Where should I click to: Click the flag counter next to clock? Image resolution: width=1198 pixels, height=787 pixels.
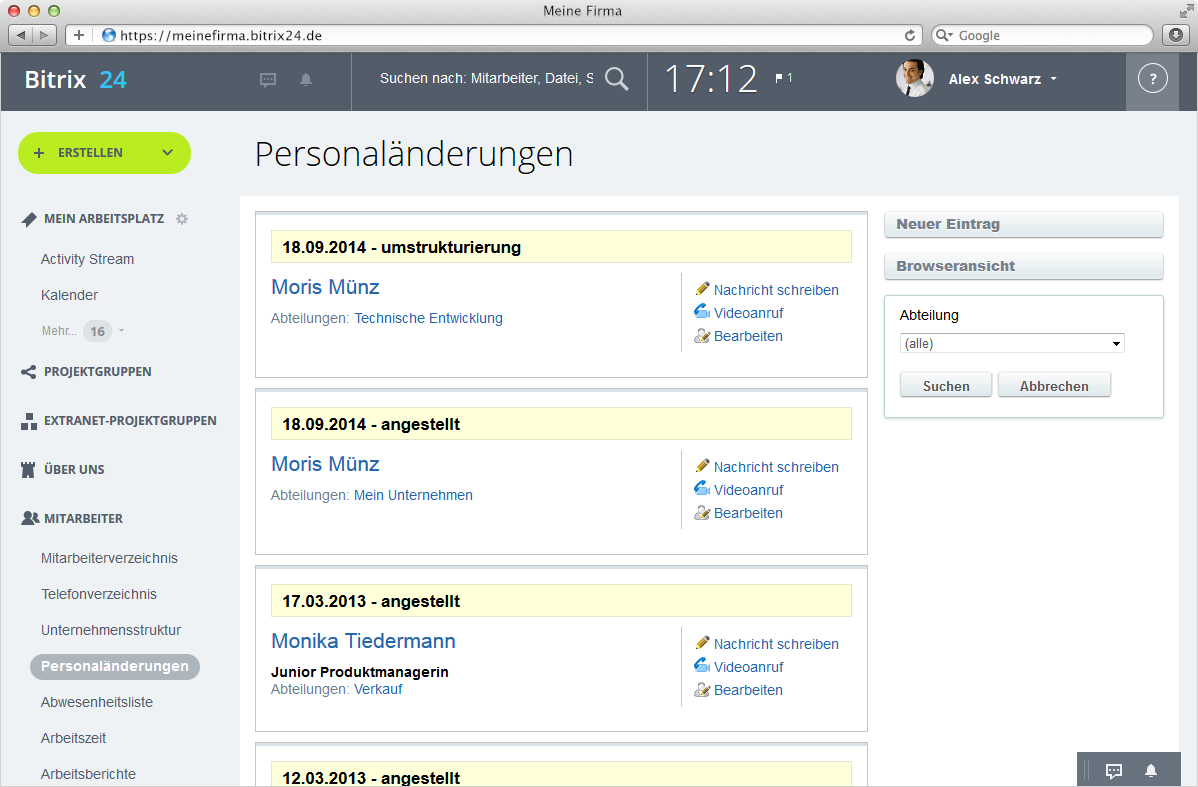pos(783,78)
